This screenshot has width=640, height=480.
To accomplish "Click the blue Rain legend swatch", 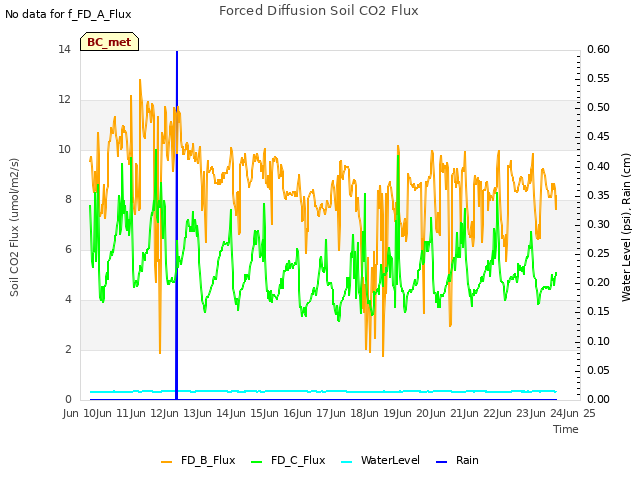I will [x=442, y=462].
